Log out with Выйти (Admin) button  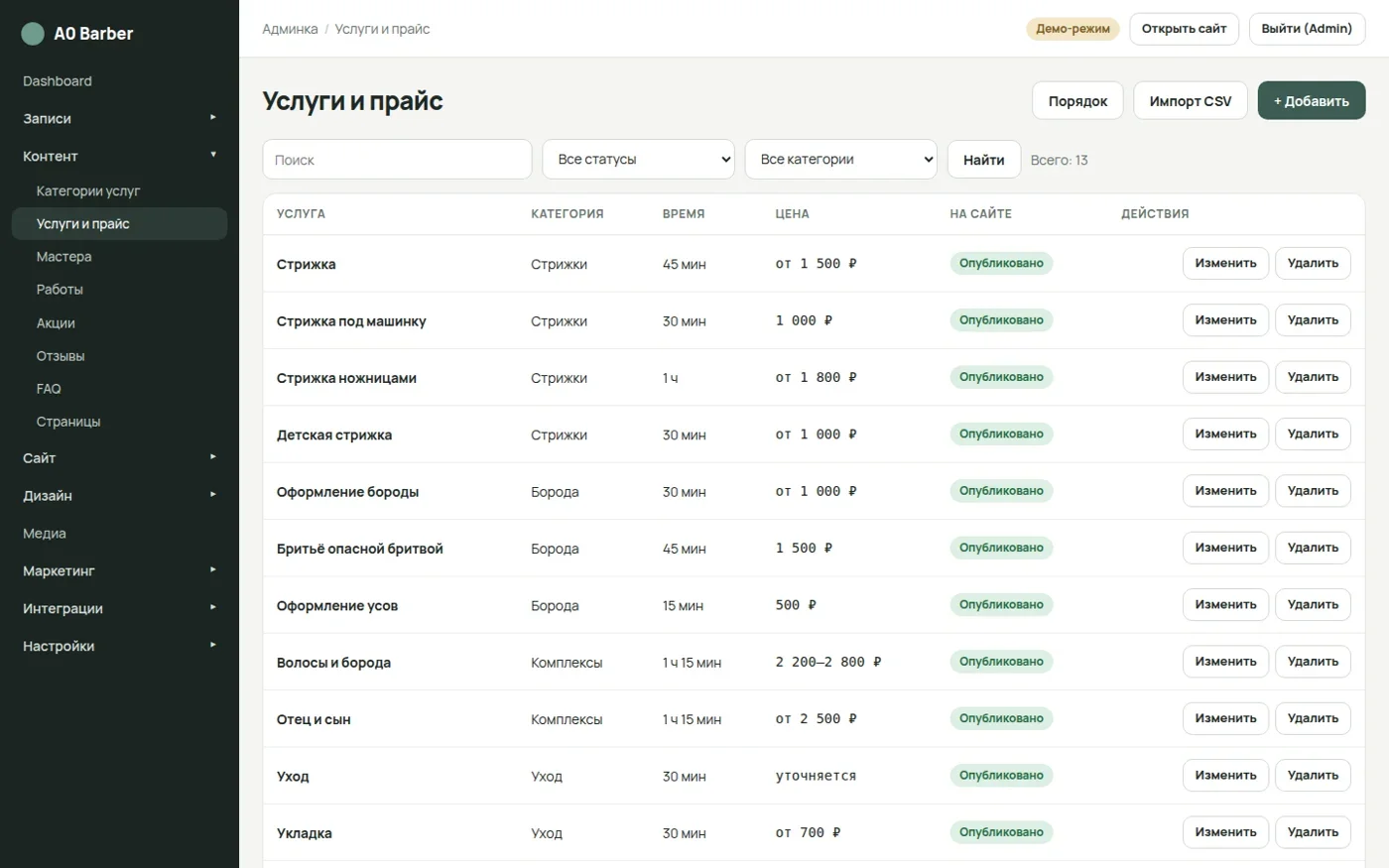1307,29
